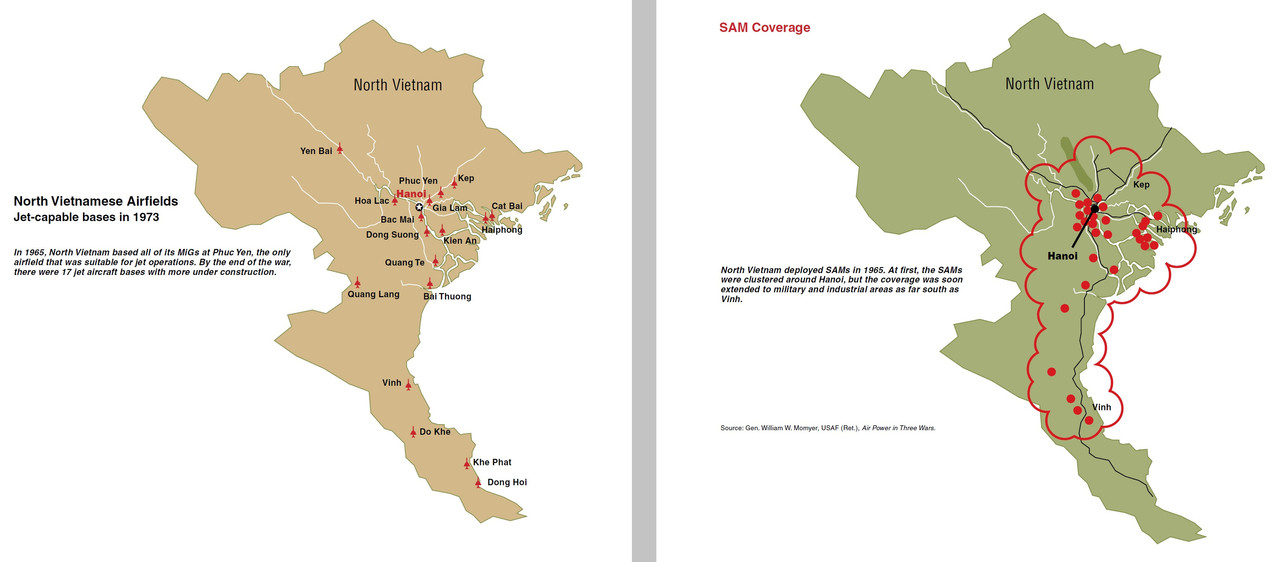
Task: Click the 'Dong Suong' label
Action: tap(392, 235)
